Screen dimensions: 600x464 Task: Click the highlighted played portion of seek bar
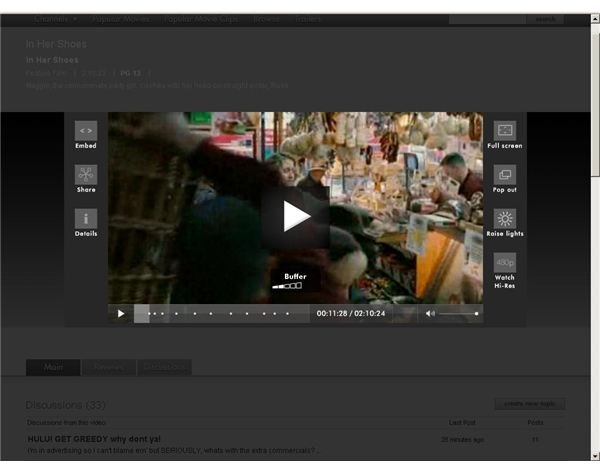[x=142, y=314]
